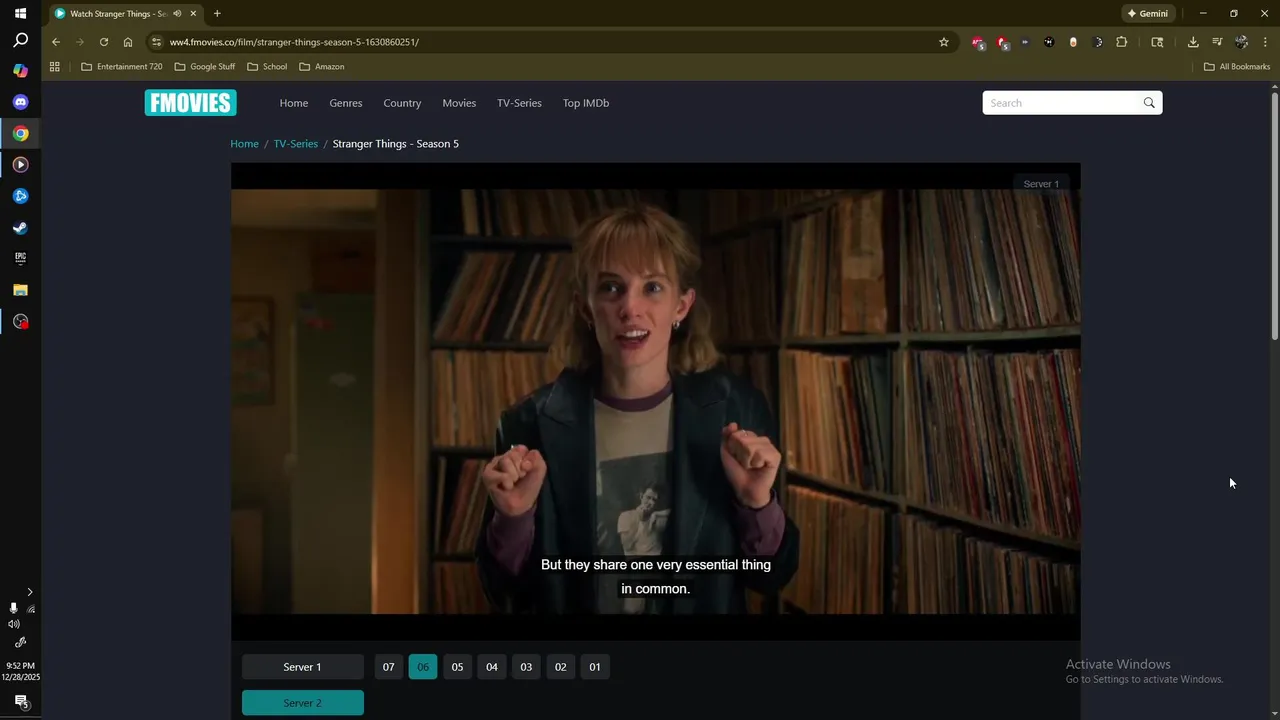
Task: Open the Chrome apps grid in bookmarks bar
Action: [55, 67]
